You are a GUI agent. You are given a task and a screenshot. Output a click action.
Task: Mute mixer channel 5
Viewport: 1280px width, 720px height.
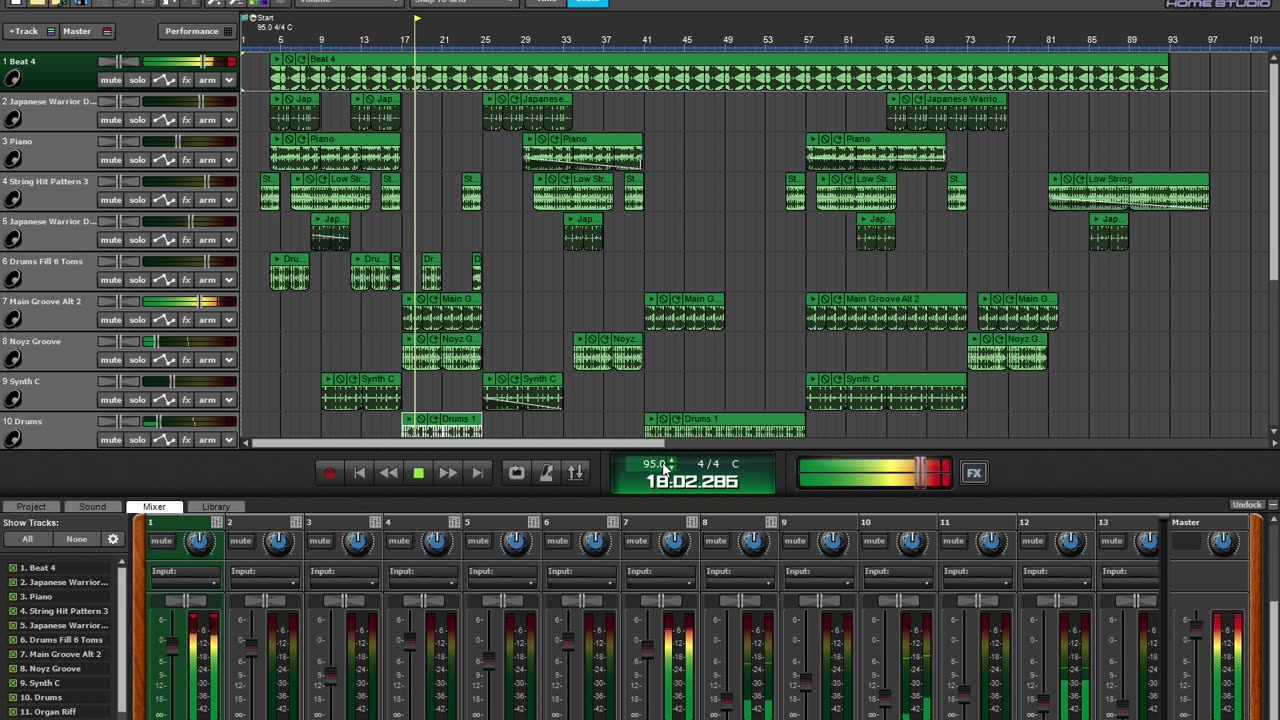click(x=478, y=541)
